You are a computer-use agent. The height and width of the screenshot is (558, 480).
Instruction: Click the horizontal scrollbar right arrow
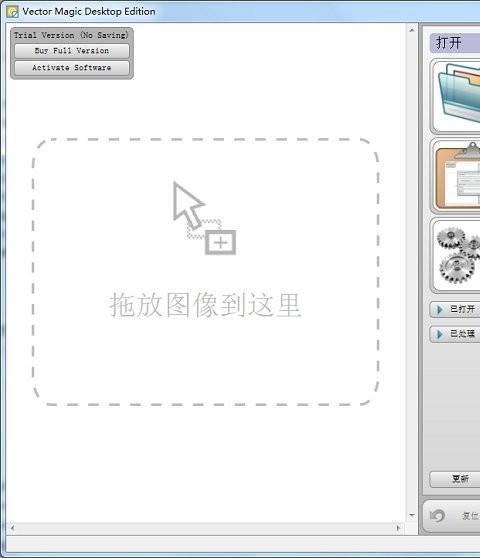coord(398,528)
